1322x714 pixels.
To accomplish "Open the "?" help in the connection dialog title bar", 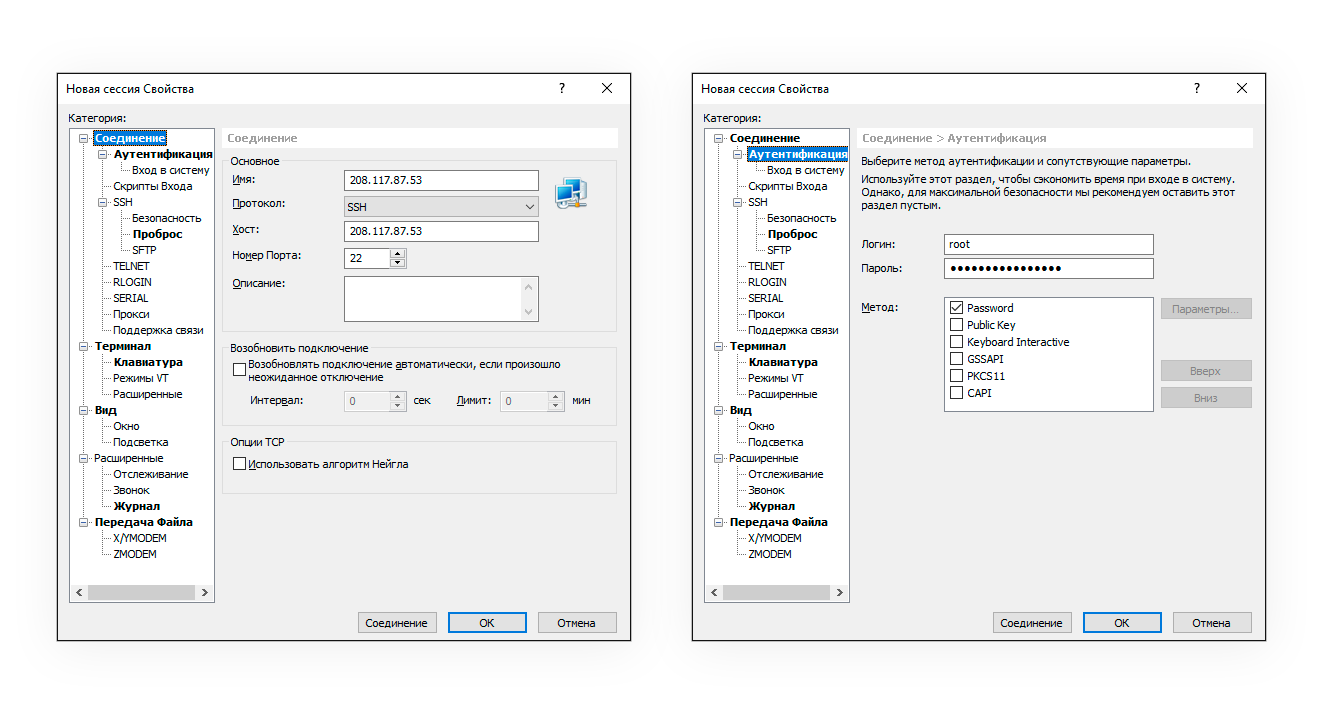I will 562,88.
